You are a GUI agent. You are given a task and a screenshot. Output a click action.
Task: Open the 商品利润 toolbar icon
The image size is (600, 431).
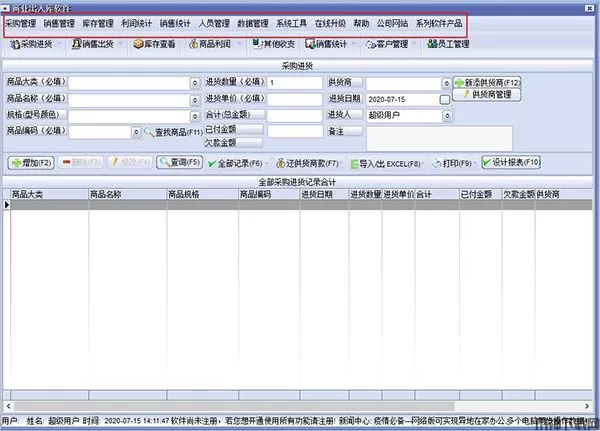(194, 45)
